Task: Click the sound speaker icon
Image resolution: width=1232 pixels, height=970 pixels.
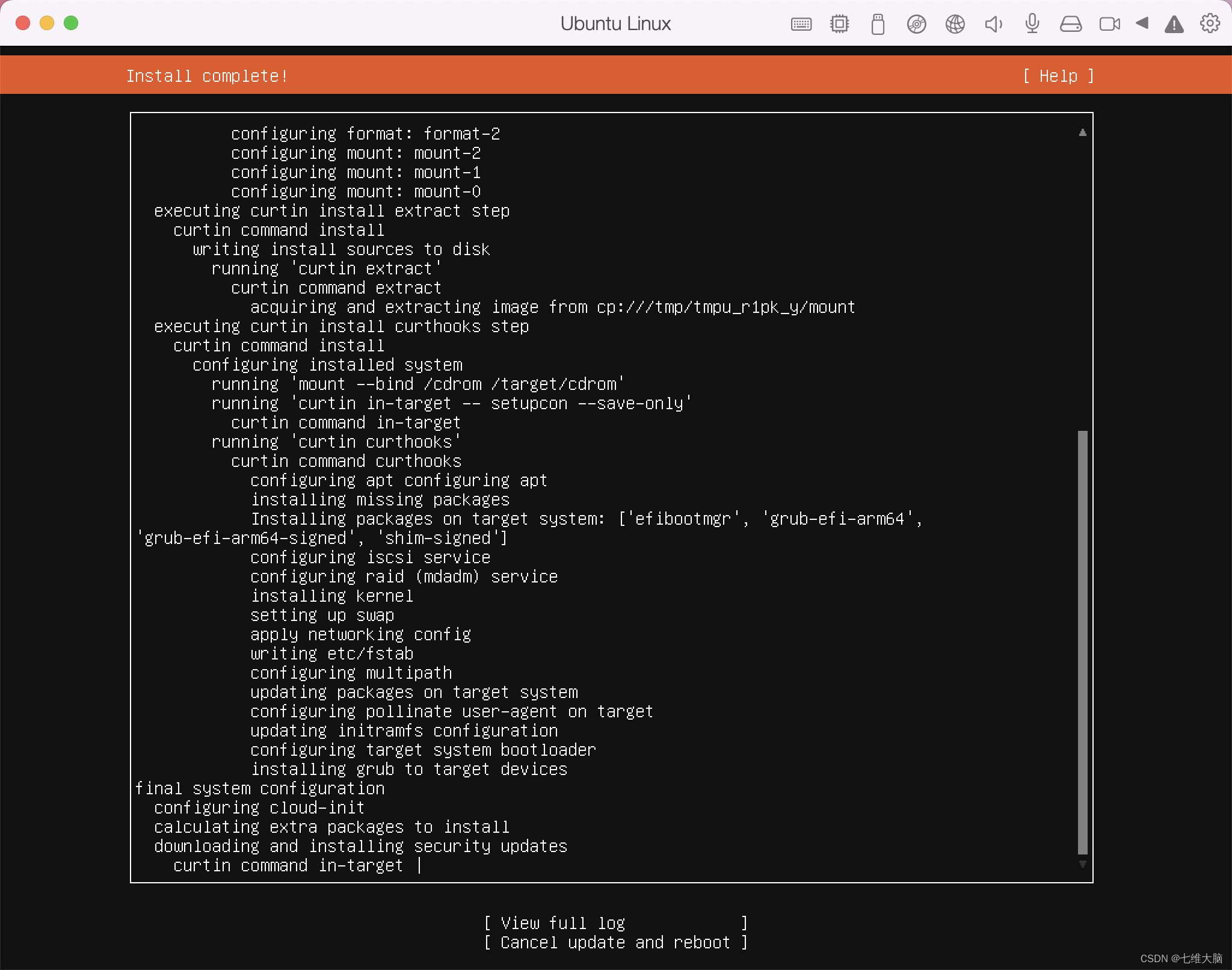Action: 993,24
